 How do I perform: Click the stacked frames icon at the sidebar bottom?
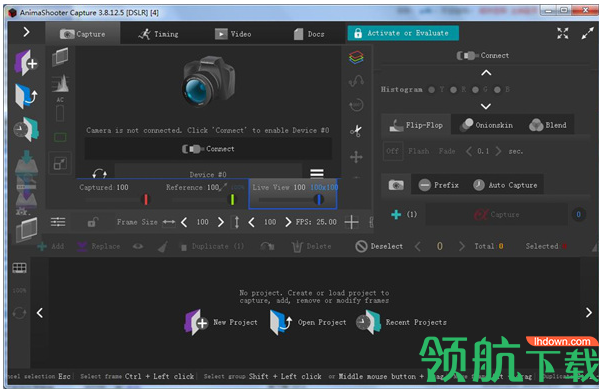(x=26, y=230)
